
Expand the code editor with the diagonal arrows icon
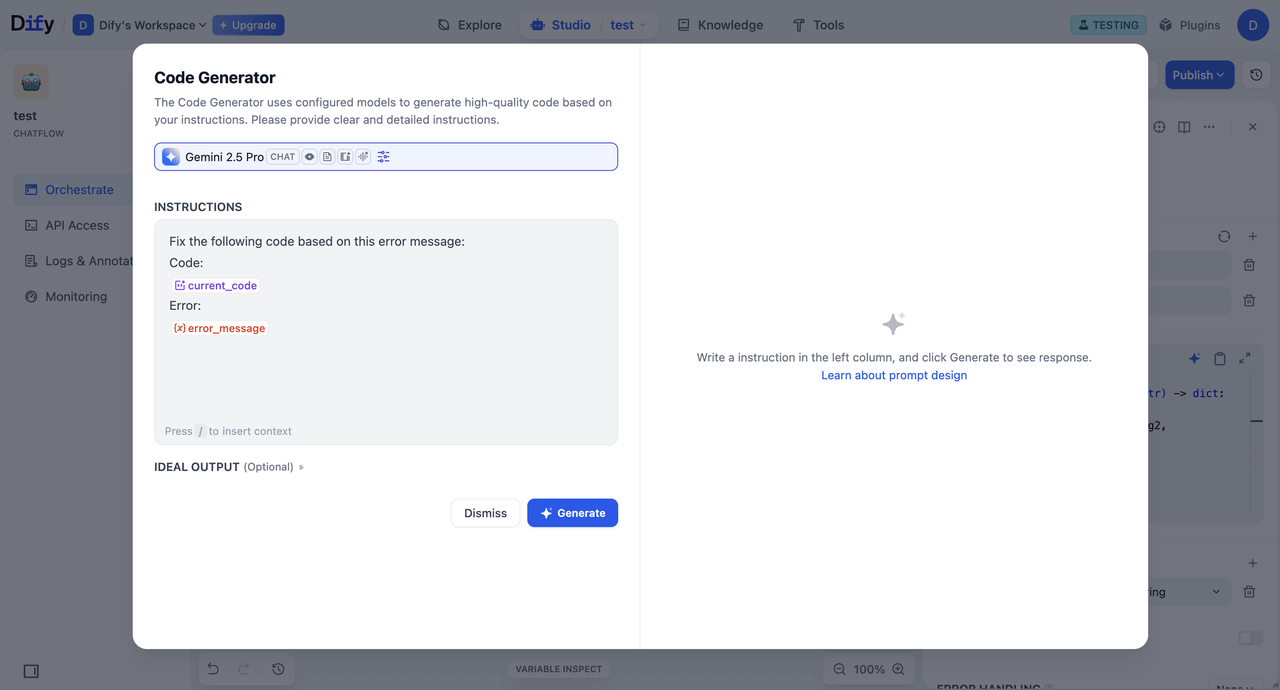(x=1244, y=358)
